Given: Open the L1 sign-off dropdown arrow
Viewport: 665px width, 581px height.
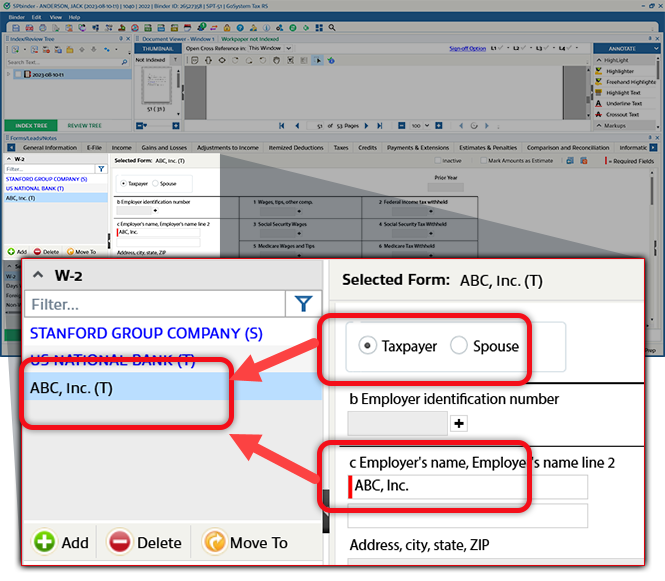Looking at the screenshot, I should tap(508, 48).
